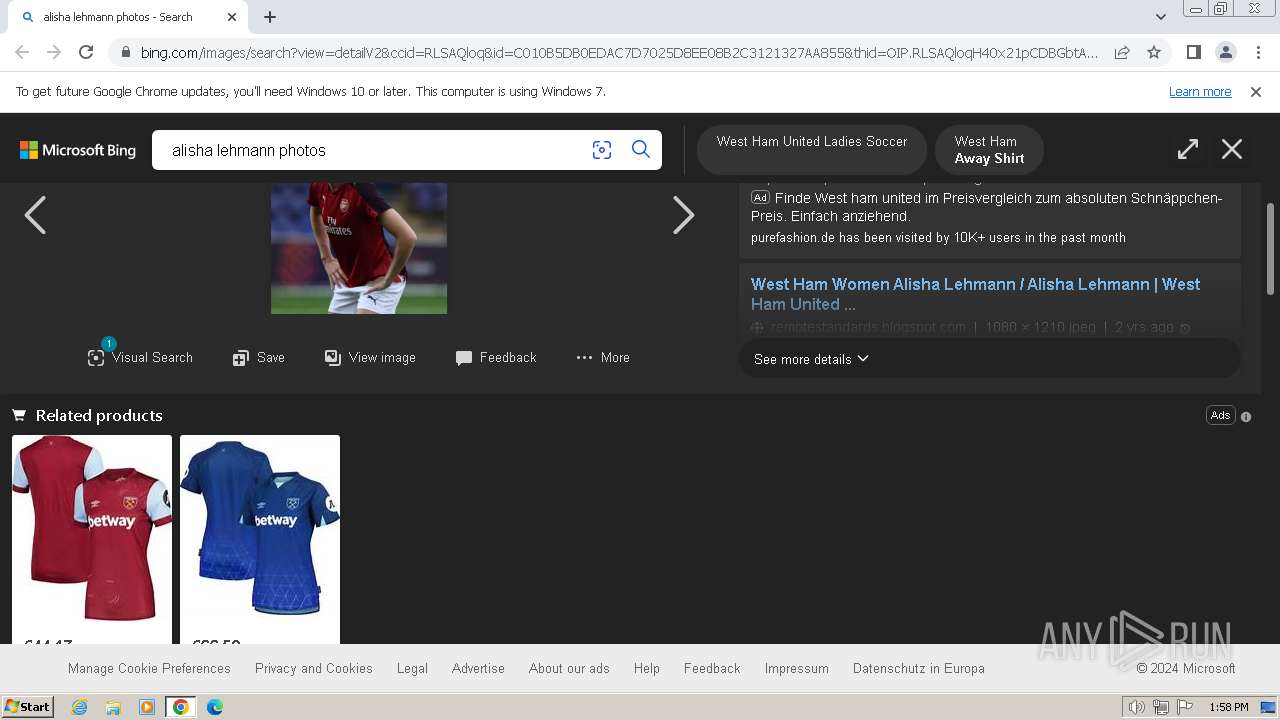This screenshot has height=720, width=1280.
Task: Go to Microsoft Bing home logo
Action: point(78,150)
